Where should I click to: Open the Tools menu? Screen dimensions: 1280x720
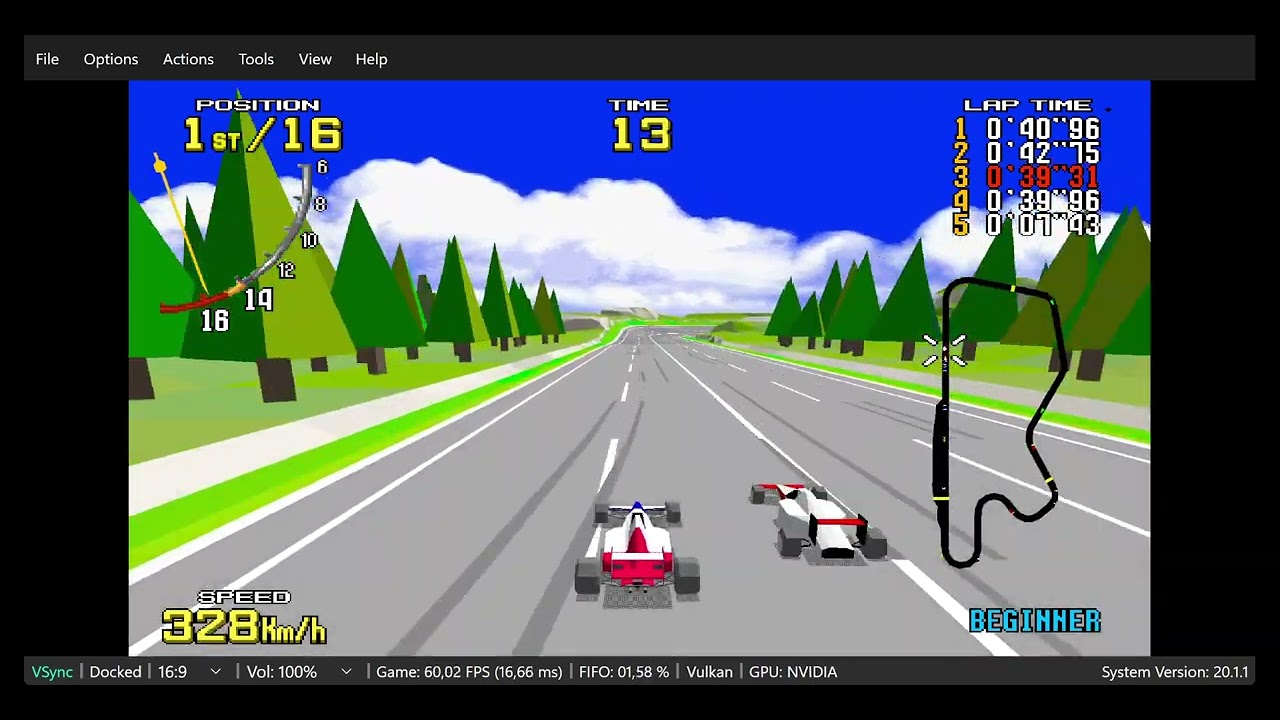pos(256,59)
